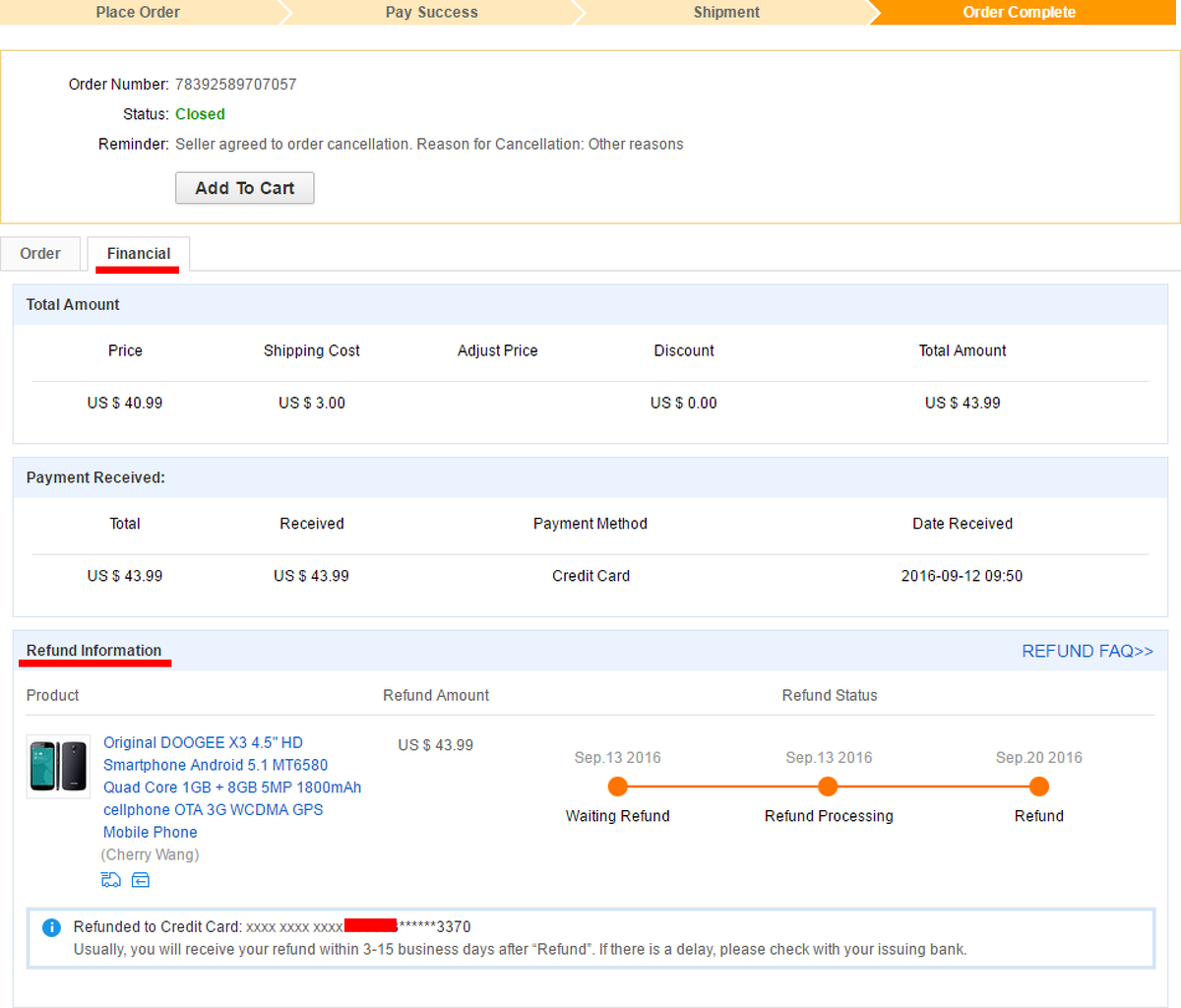Click the refund amount US $ 43.99
This screenshot has width=1181, height=1008.
pyautogui.click(x=436, y=745)
